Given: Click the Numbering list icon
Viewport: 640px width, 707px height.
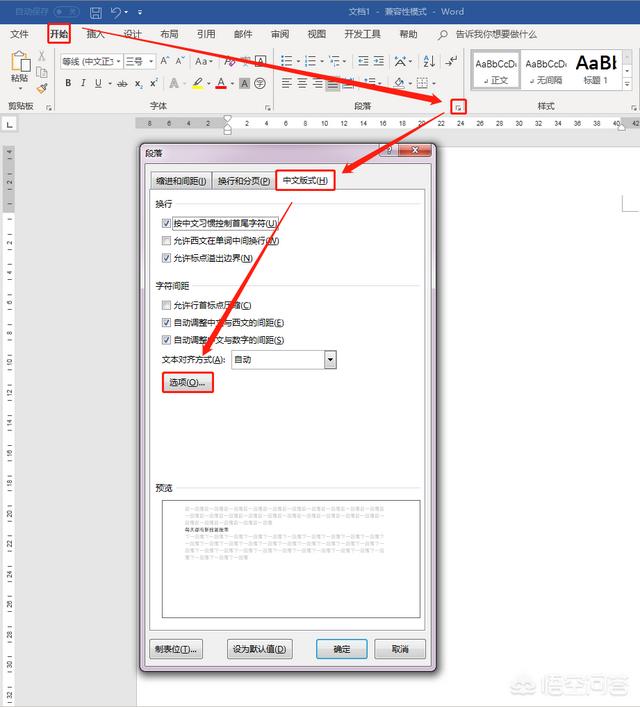Looking at the screenshot, I should coord(311,61).
